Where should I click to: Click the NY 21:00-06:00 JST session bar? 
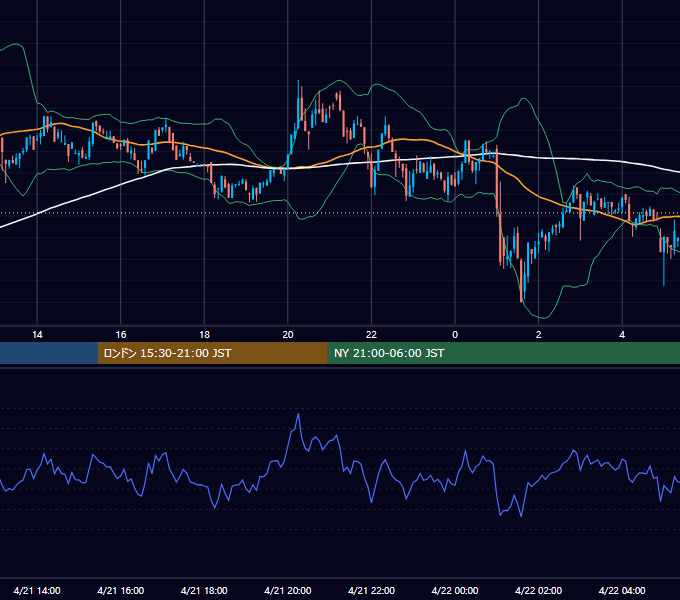pyautogui.click(x=503, y=353)
